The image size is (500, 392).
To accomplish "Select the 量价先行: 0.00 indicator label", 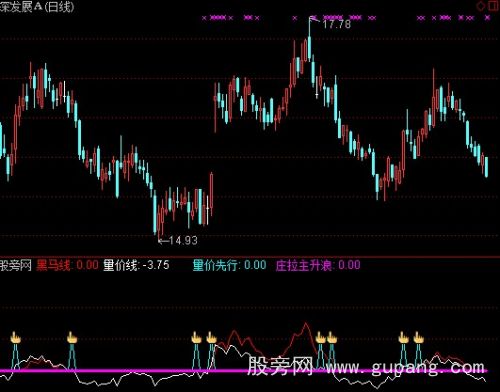I will click(x=230, y=265).
